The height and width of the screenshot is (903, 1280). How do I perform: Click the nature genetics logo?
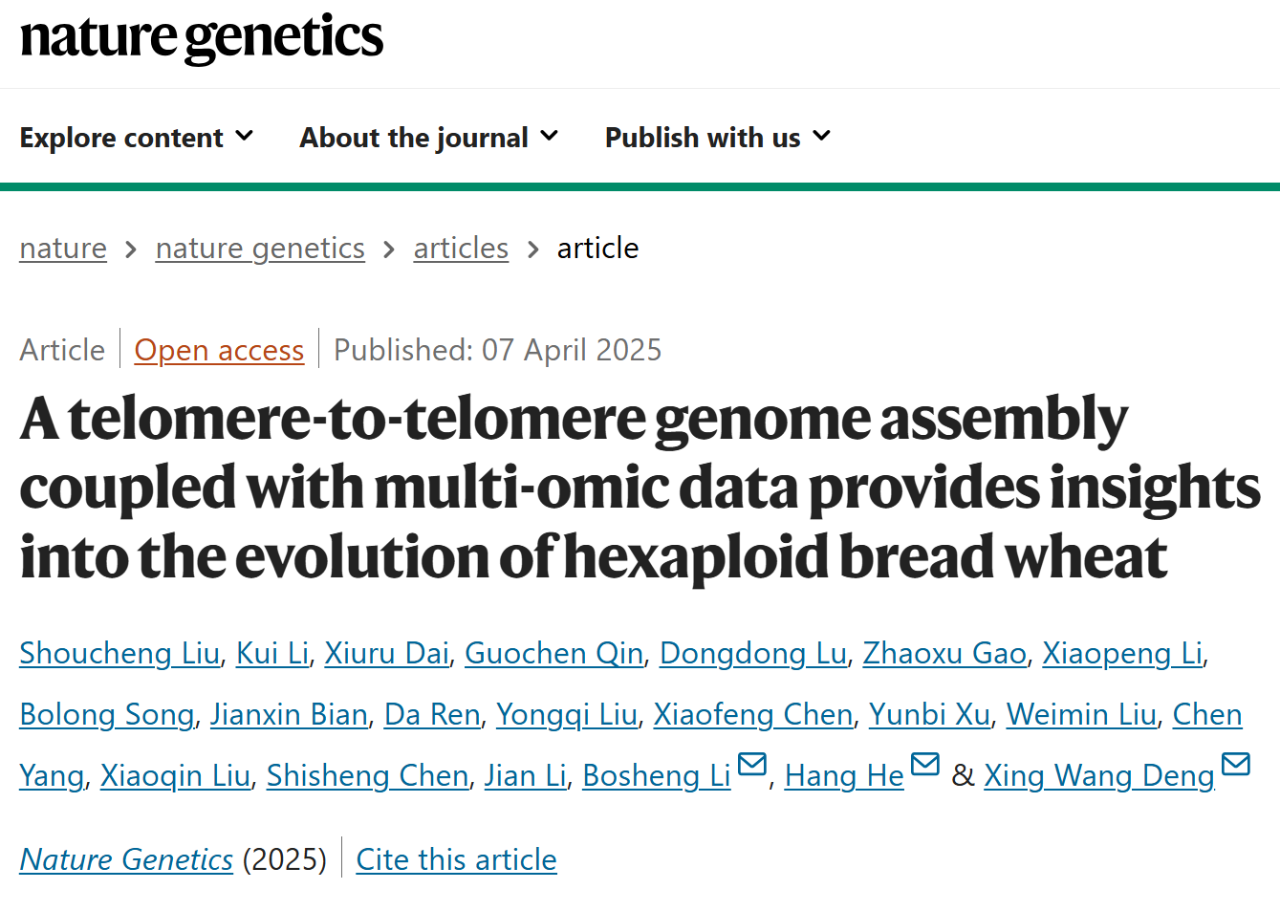201,38
